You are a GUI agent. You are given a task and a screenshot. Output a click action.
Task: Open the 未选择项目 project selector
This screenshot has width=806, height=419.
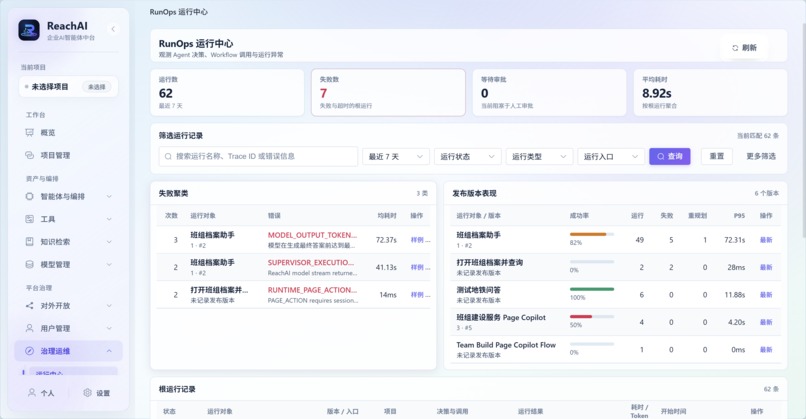(68, 87)
